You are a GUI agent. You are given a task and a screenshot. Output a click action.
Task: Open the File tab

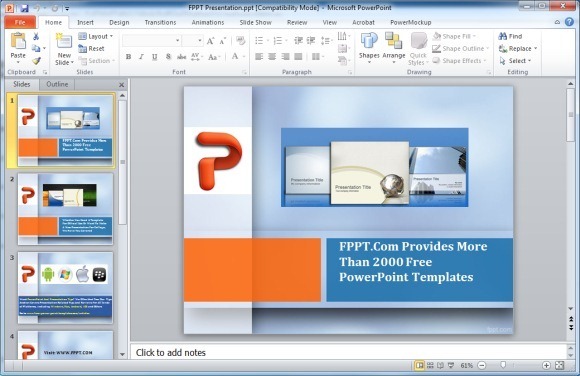[x=20, y=22]
